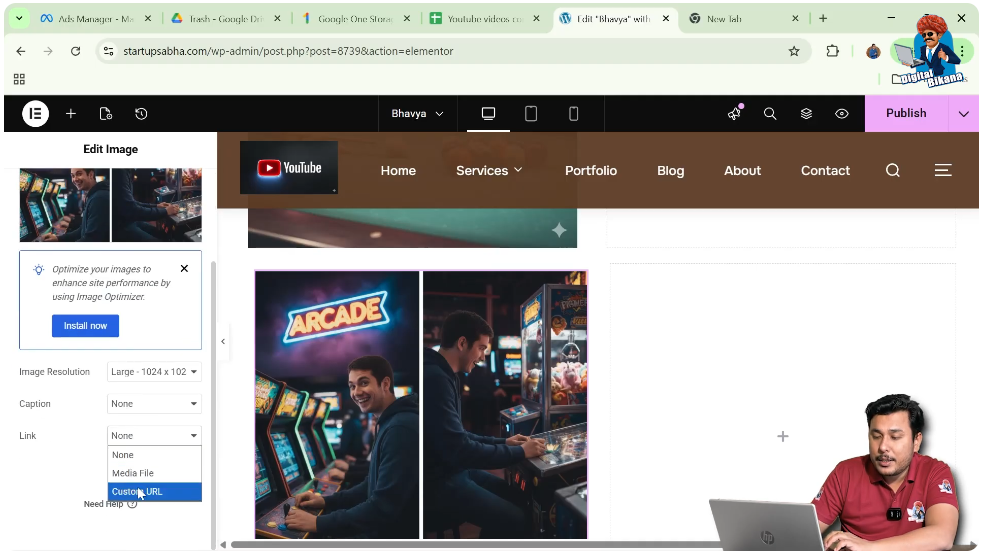984x553 pixels.
Task: Open the document settings page icon
Action: (106, 114)
